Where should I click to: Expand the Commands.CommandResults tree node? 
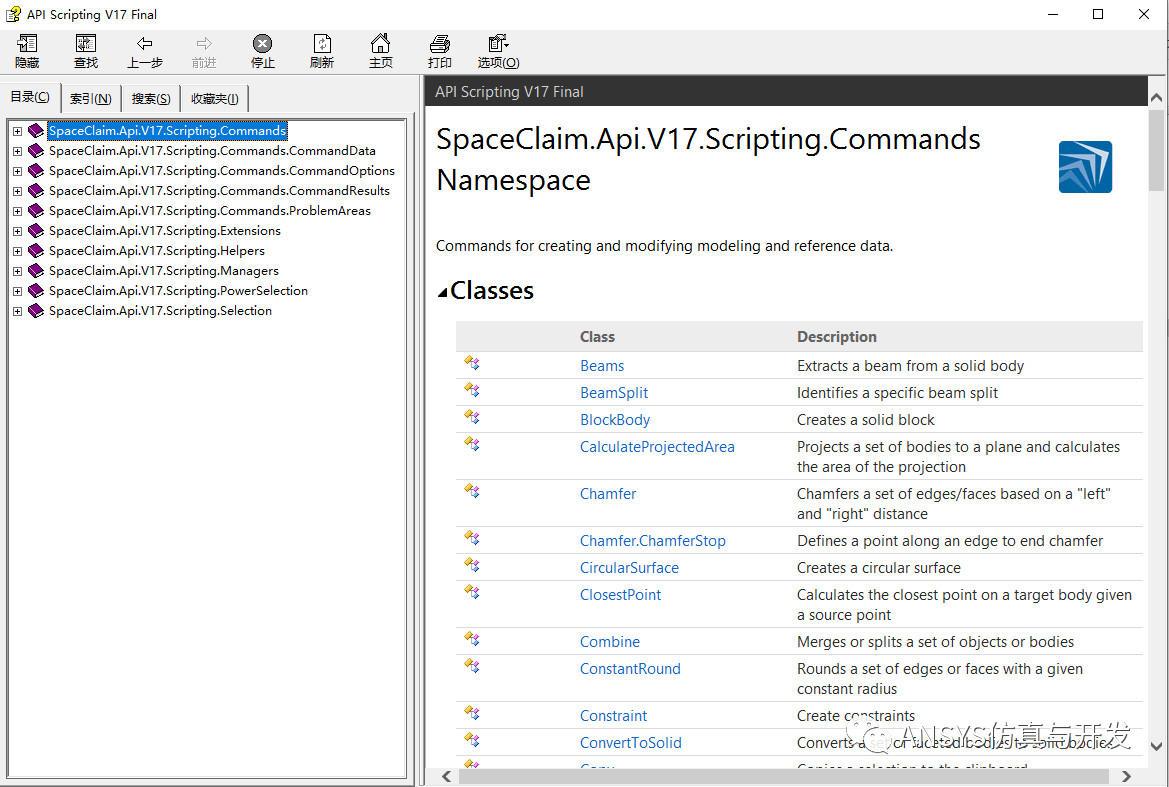tap(17, 192)
